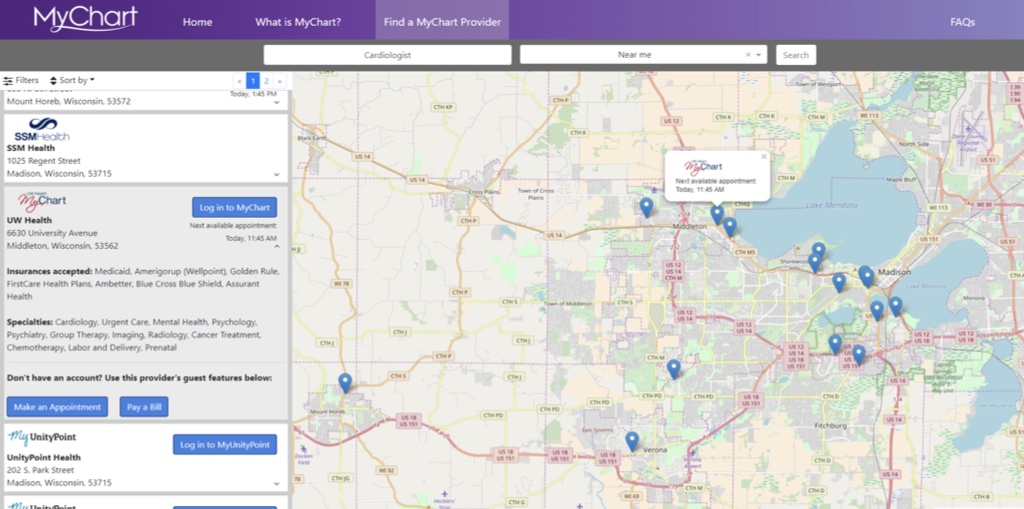
Task: Click the SSM Health logo in the results list
Action: [x=42, y=129]
